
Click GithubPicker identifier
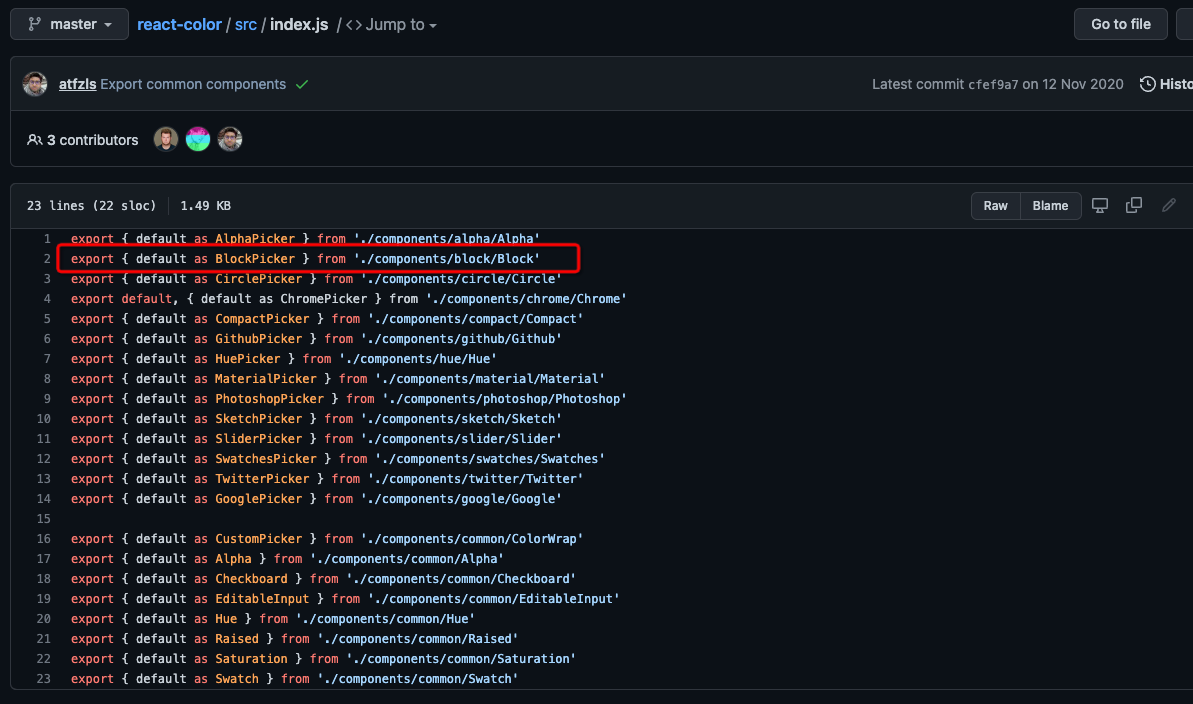pos(259,339)
